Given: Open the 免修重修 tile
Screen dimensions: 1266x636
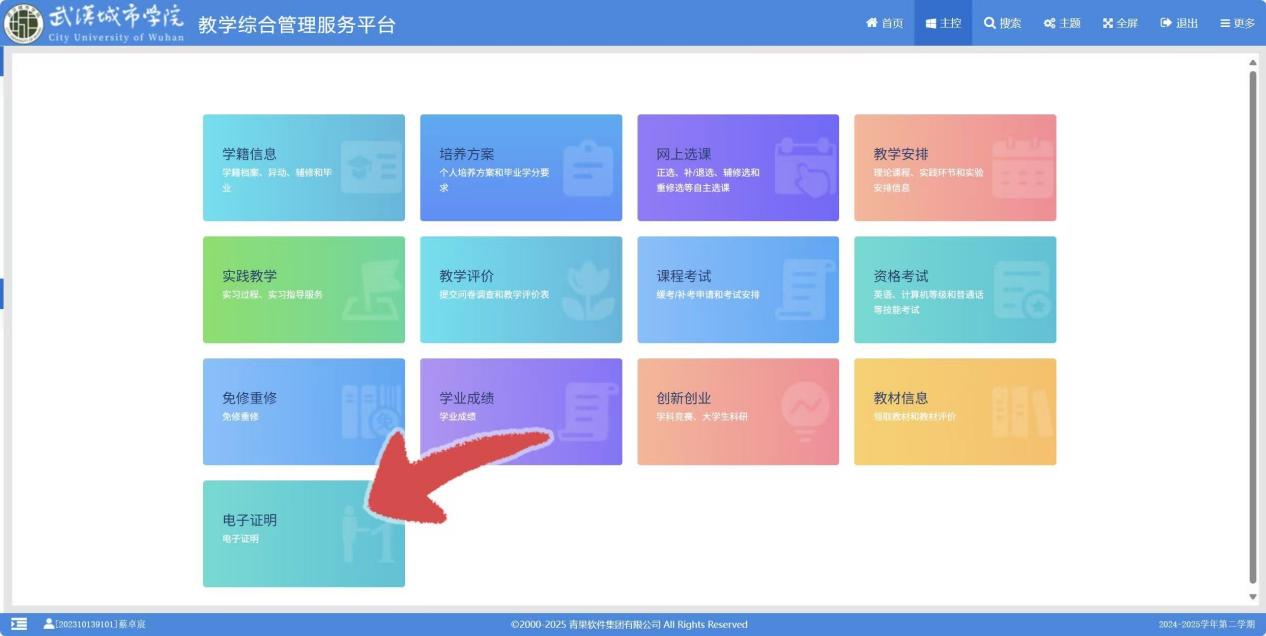Looking at the screenshot, I should coord(303,411).
